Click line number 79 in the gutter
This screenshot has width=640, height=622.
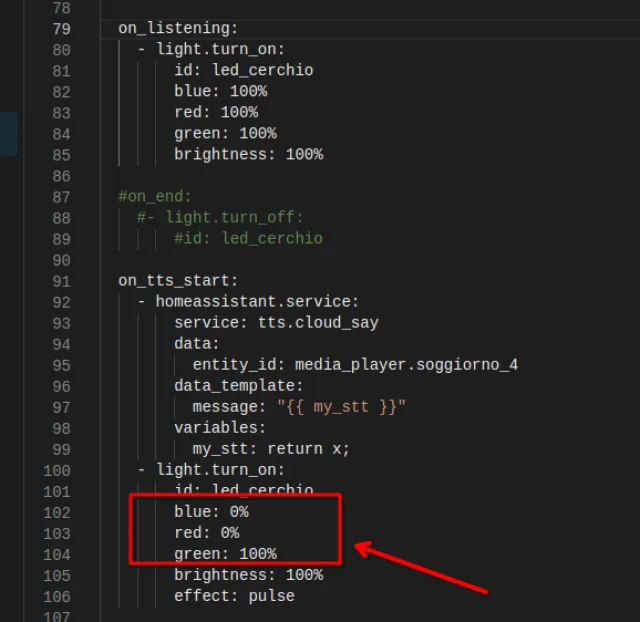pos(60,28)
